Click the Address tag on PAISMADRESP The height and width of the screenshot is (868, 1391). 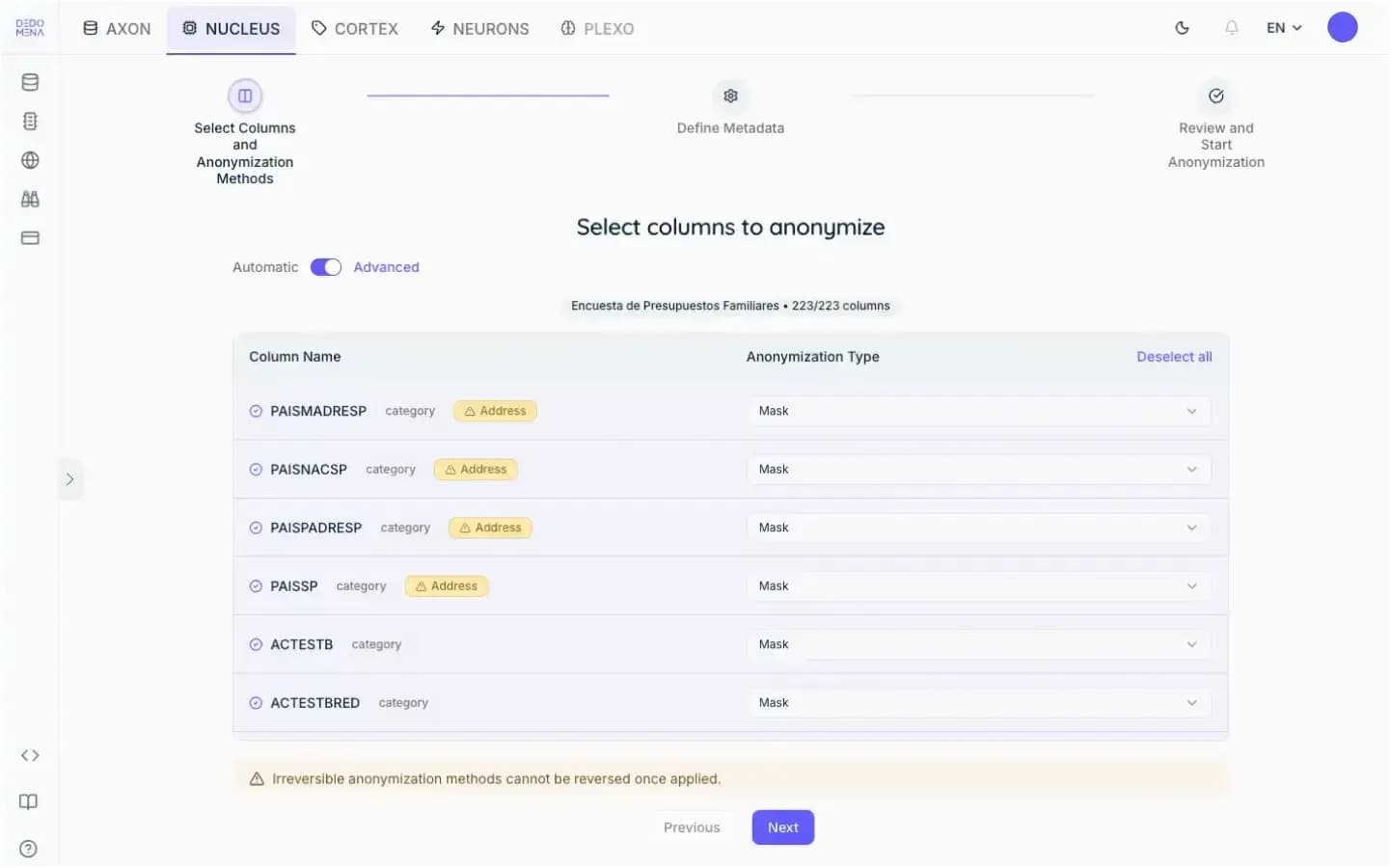click(x=495, y=411)
